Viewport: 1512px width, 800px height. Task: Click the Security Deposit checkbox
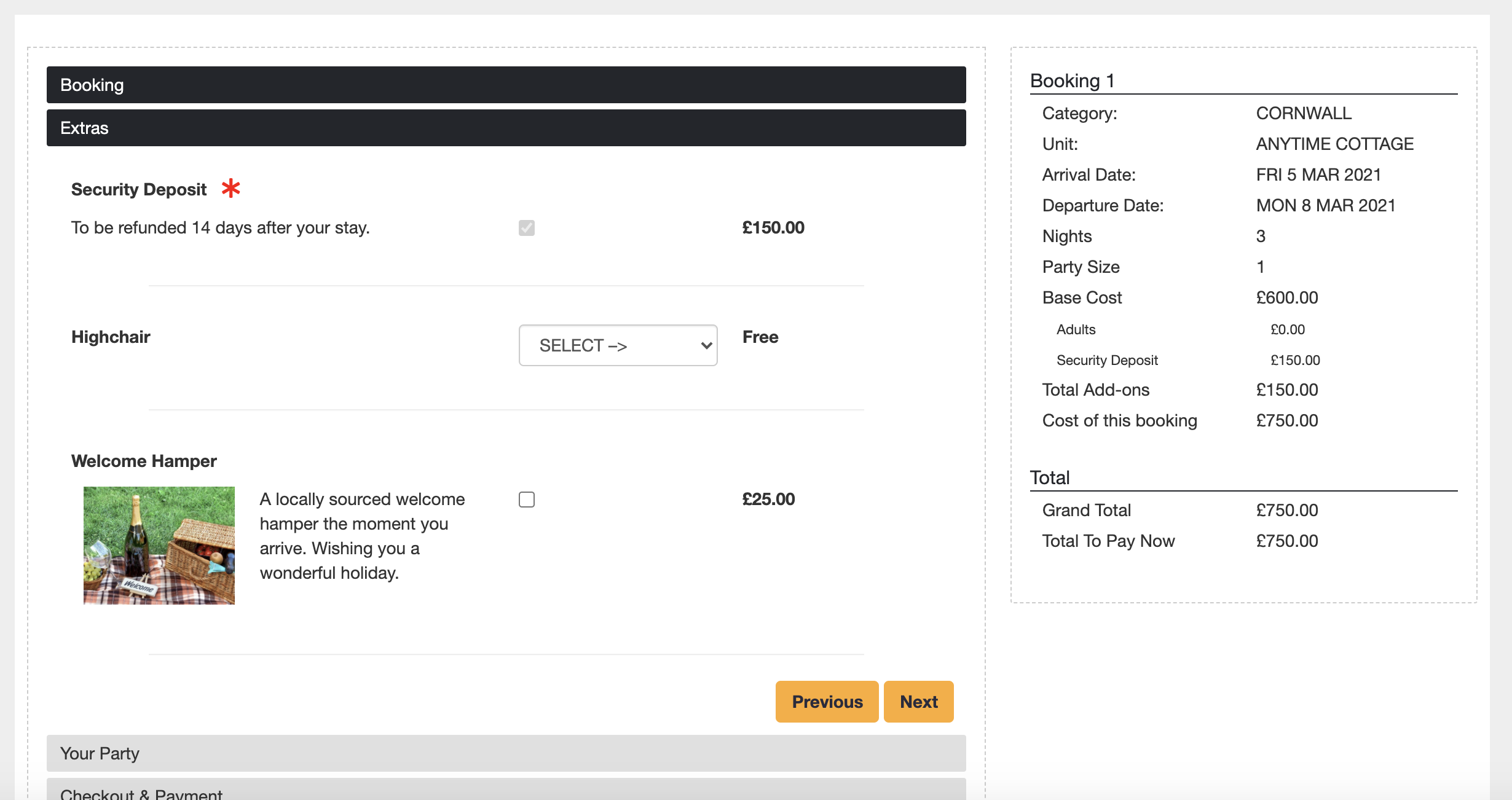527,228
